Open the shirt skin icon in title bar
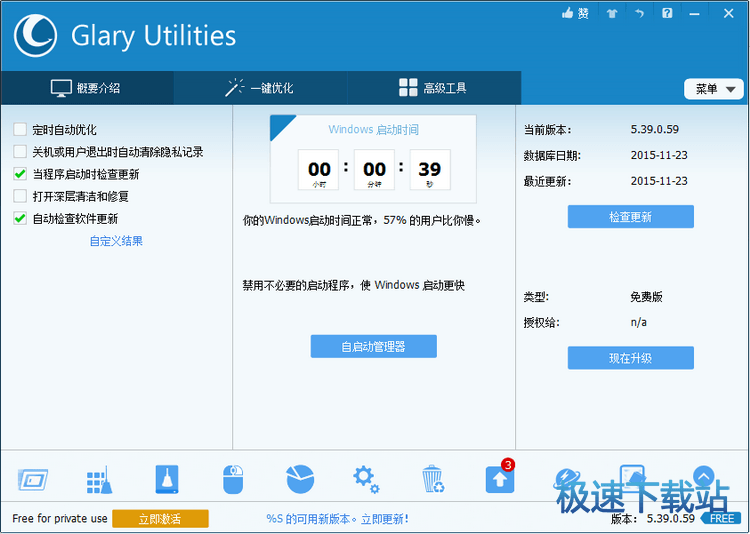The height and width of the screenshot is (534, 750). click(612, 13)
